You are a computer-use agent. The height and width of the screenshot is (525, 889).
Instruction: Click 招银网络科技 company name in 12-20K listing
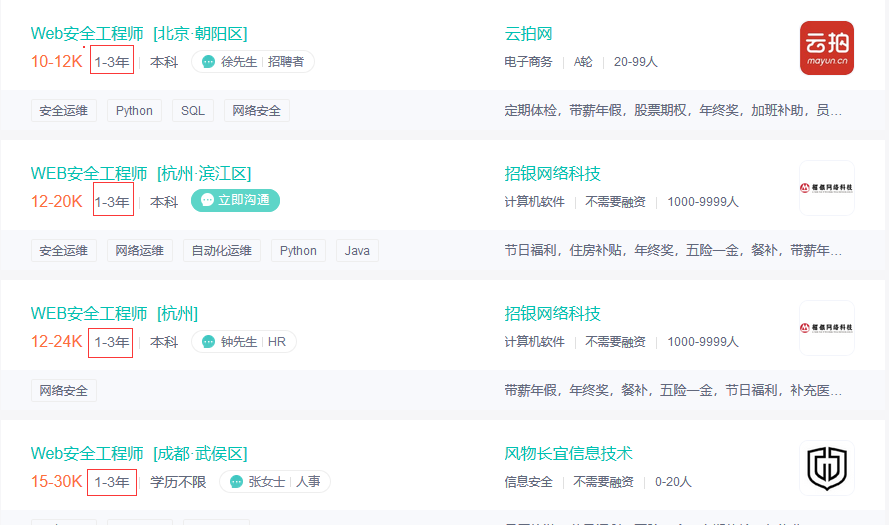[x=552, y=174]
